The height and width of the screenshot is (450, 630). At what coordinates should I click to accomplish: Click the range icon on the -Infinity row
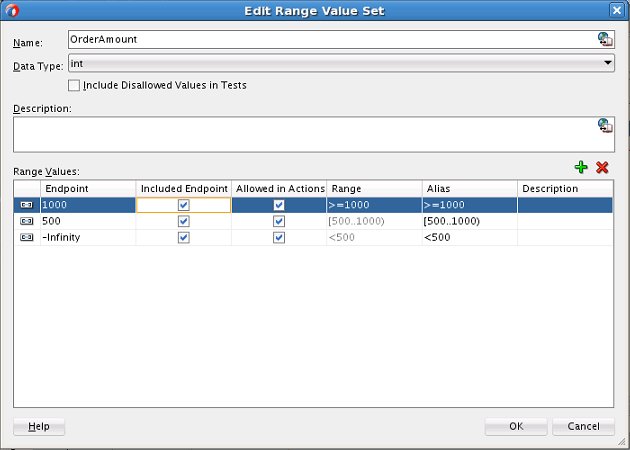tap(27, 237)
